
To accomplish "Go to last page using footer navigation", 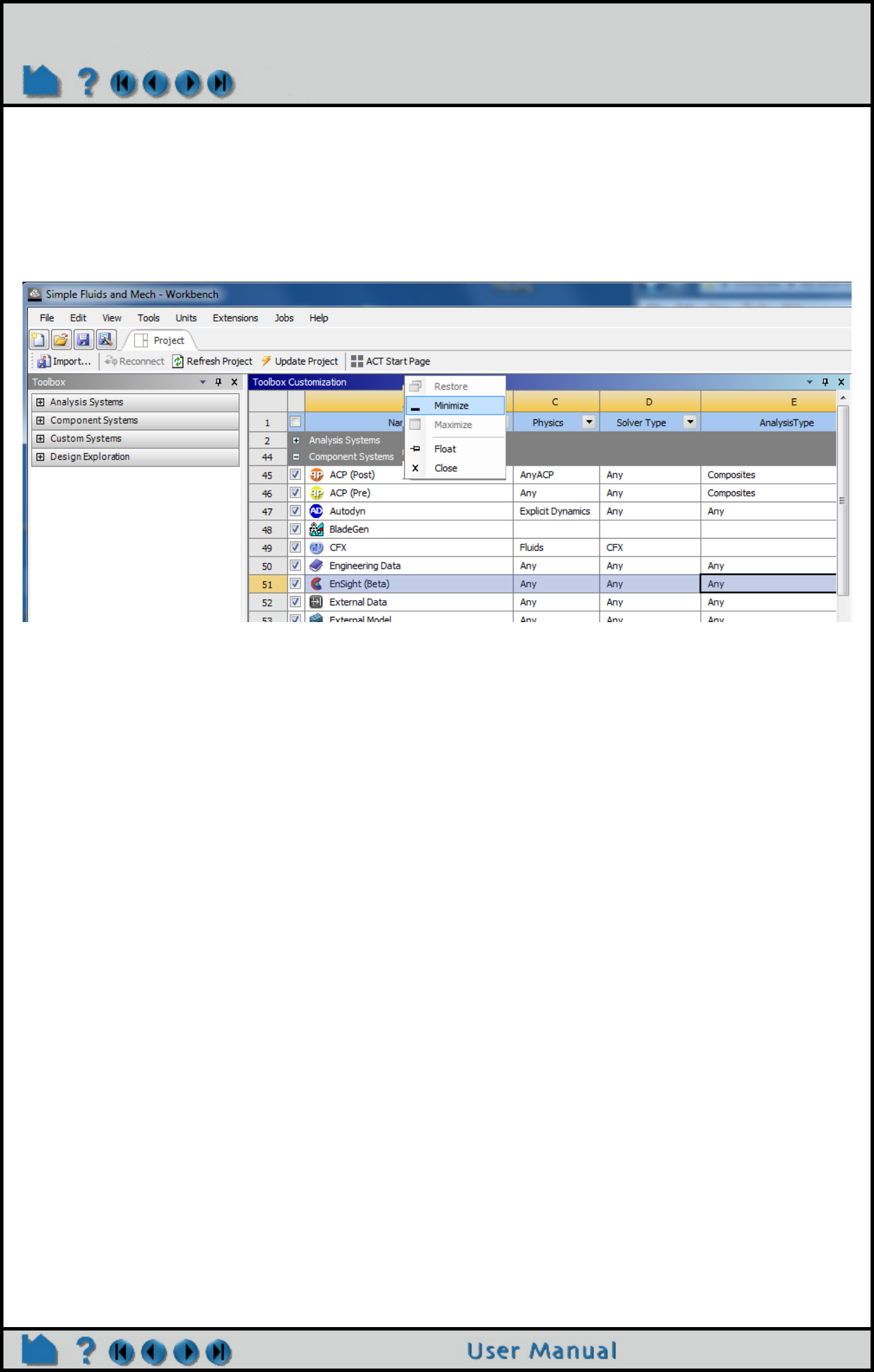I will tap(218, 1352).
